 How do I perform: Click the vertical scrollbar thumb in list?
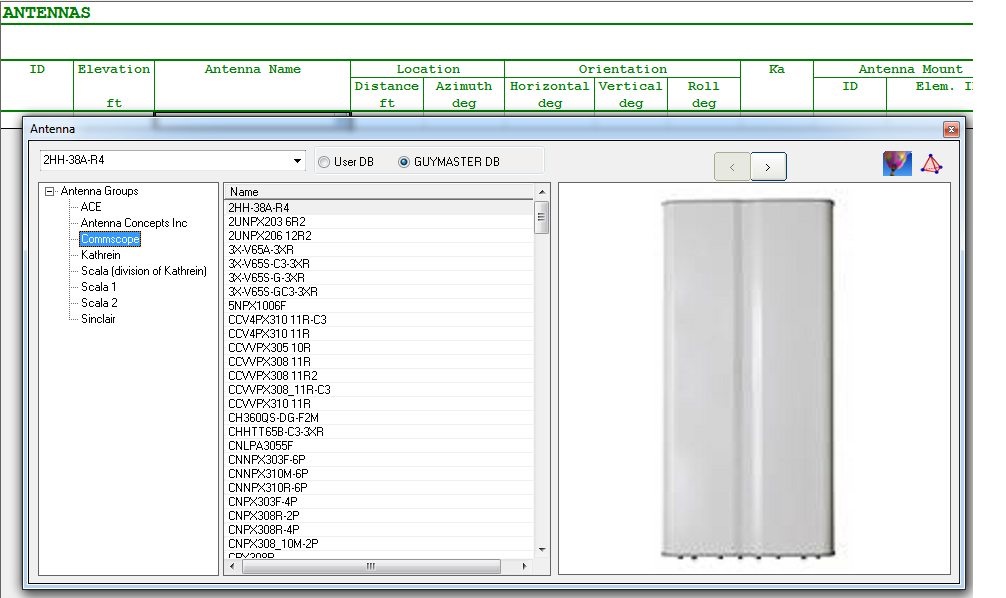541,218
